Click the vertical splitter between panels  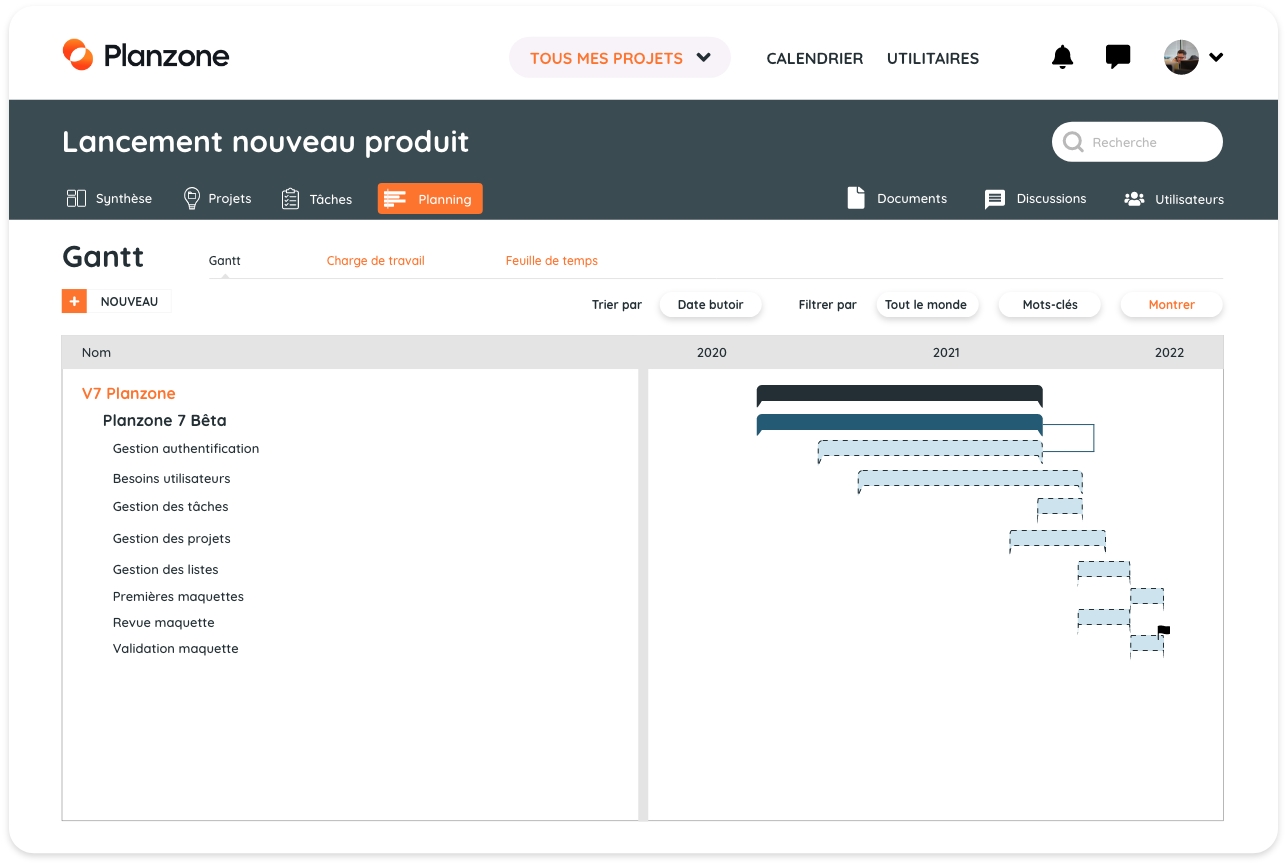(x=643, y=595)
